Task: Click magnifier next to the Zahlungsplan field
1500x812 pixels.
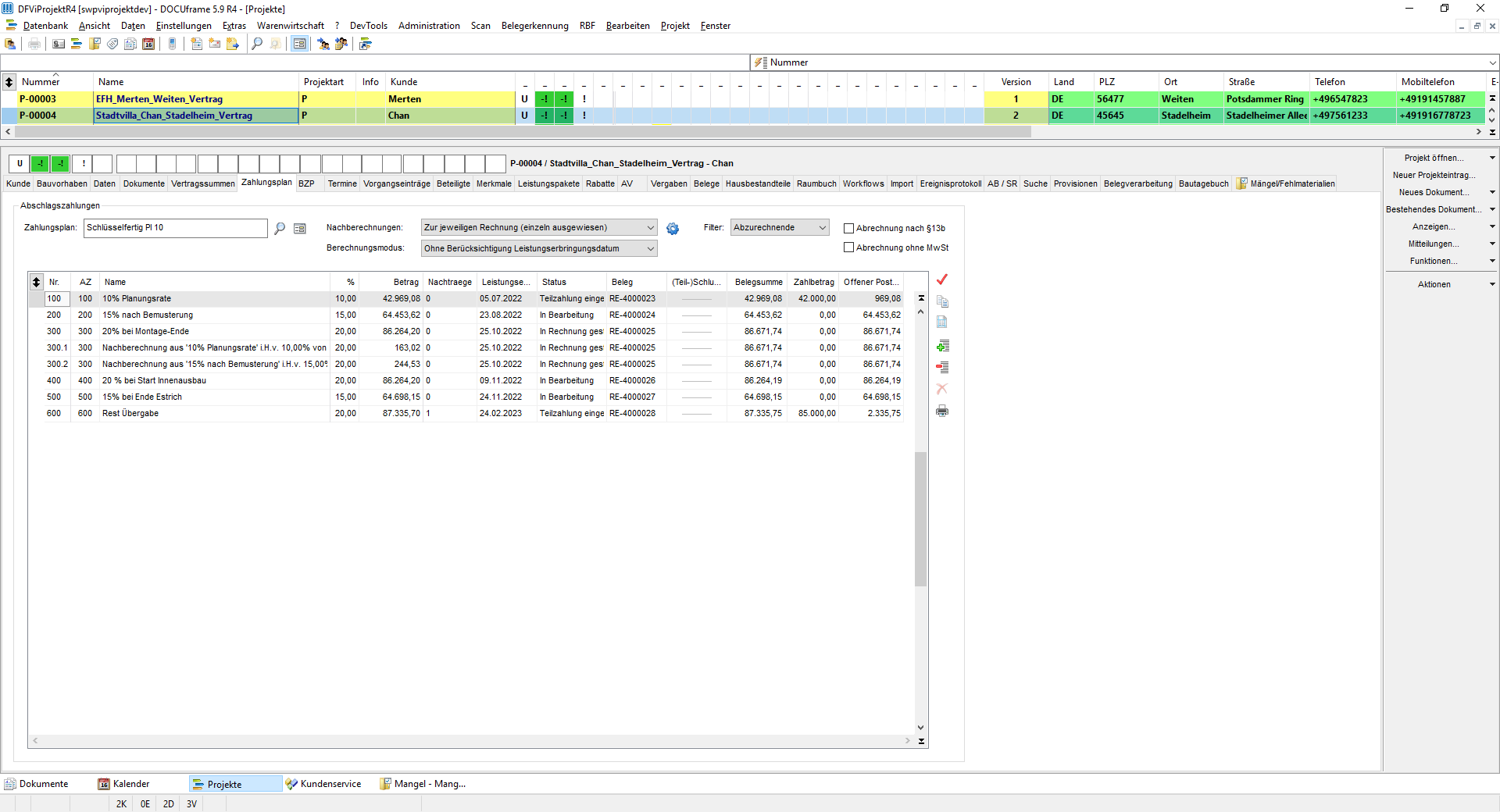Action: tap(280, 228)
